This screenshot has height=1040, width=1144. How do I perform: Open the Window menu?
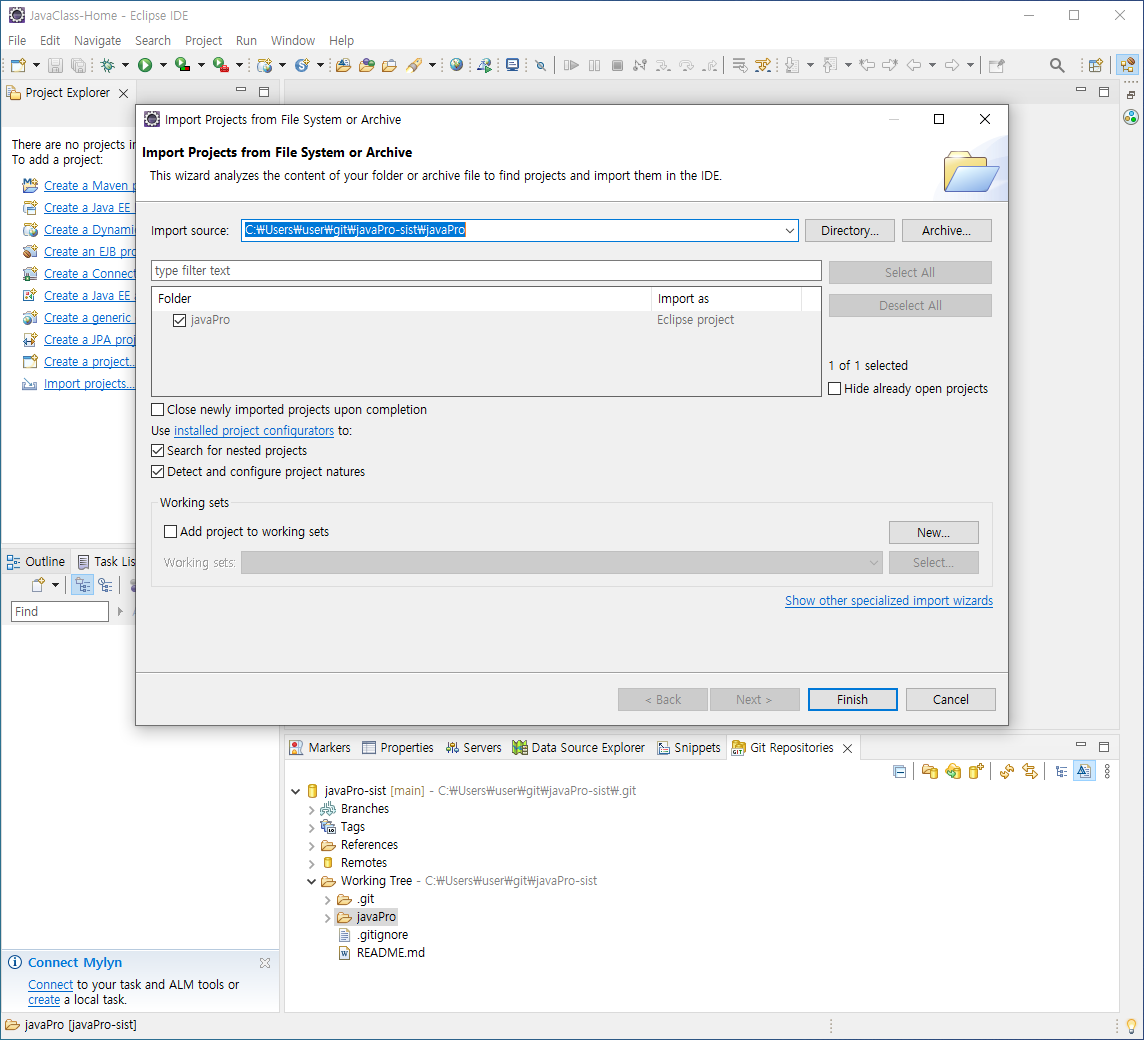pyautogui.click(x=293, y=41)
